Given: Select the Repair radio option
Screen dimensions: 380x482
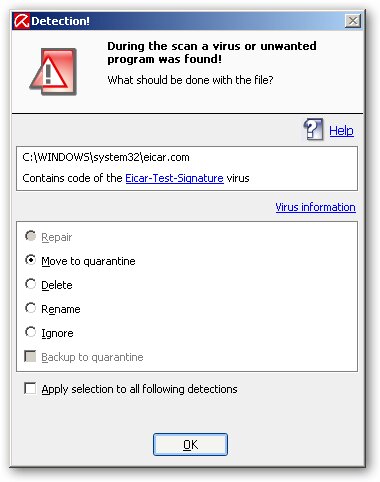Looking at the screenshot, I should 30,236.
